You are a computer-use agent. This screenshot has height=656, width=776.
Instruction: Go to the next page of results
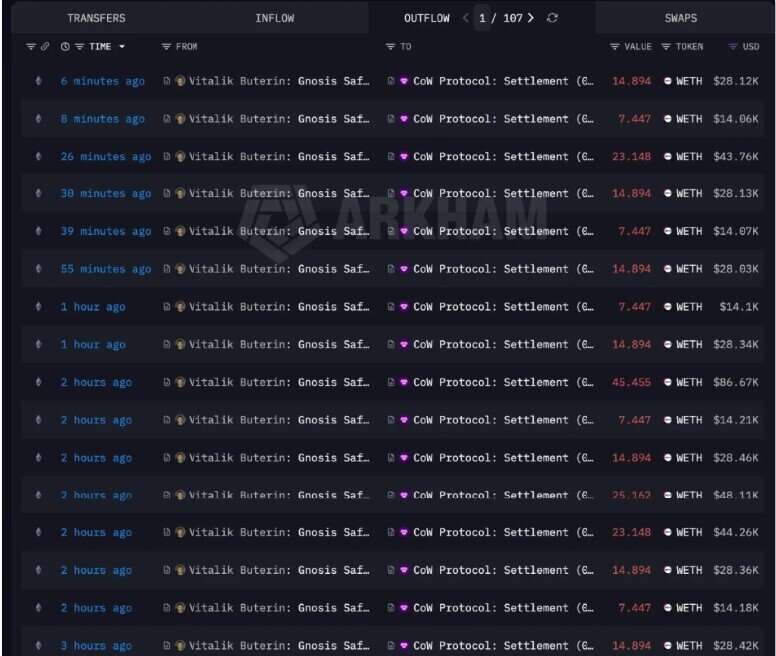tap(531, 18)
